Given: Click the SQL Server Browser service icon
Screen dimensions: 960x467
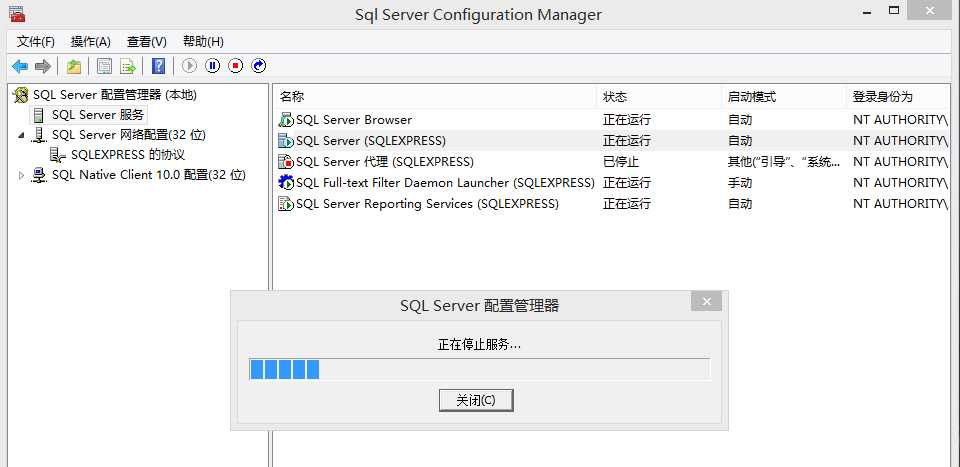Looking at the screenshot, I should click(x=286, y=120).
